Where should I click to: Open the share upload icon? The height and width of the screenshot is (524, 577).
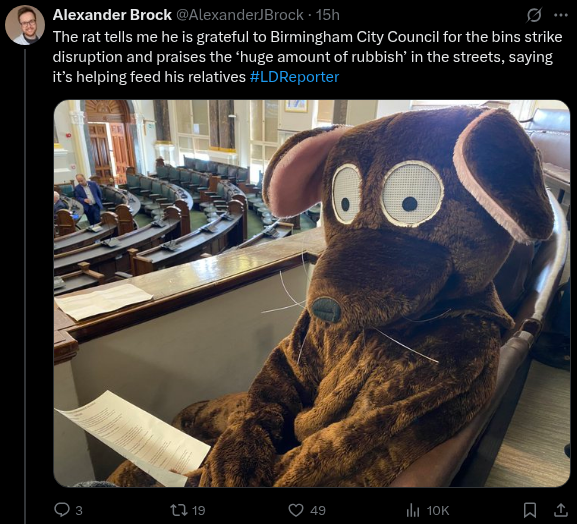(x=561, y=510)
